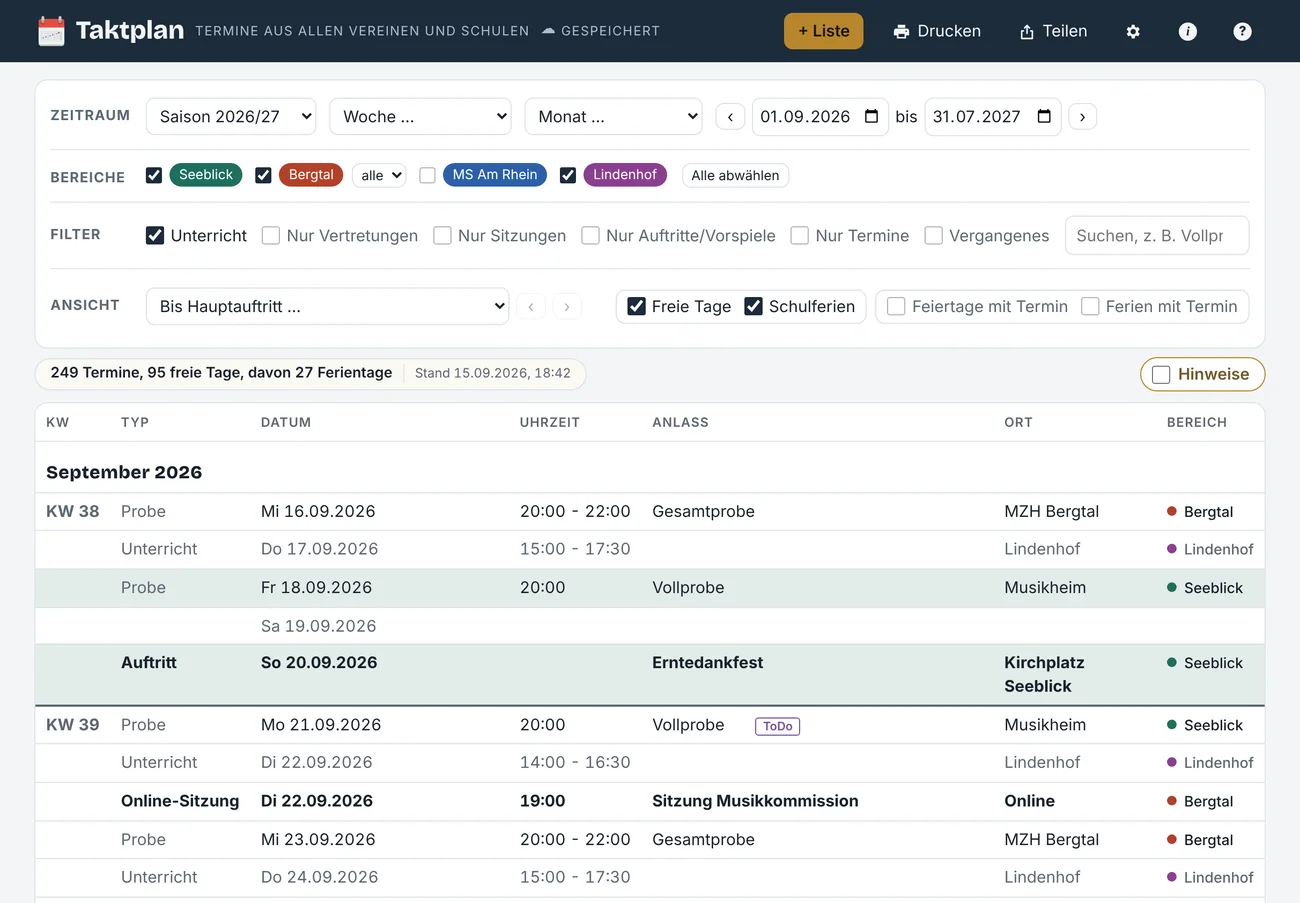This screenshot has height=903, width=1300.
Task: Go to next period with right arrow after end date
Action: coord(1082,117)
